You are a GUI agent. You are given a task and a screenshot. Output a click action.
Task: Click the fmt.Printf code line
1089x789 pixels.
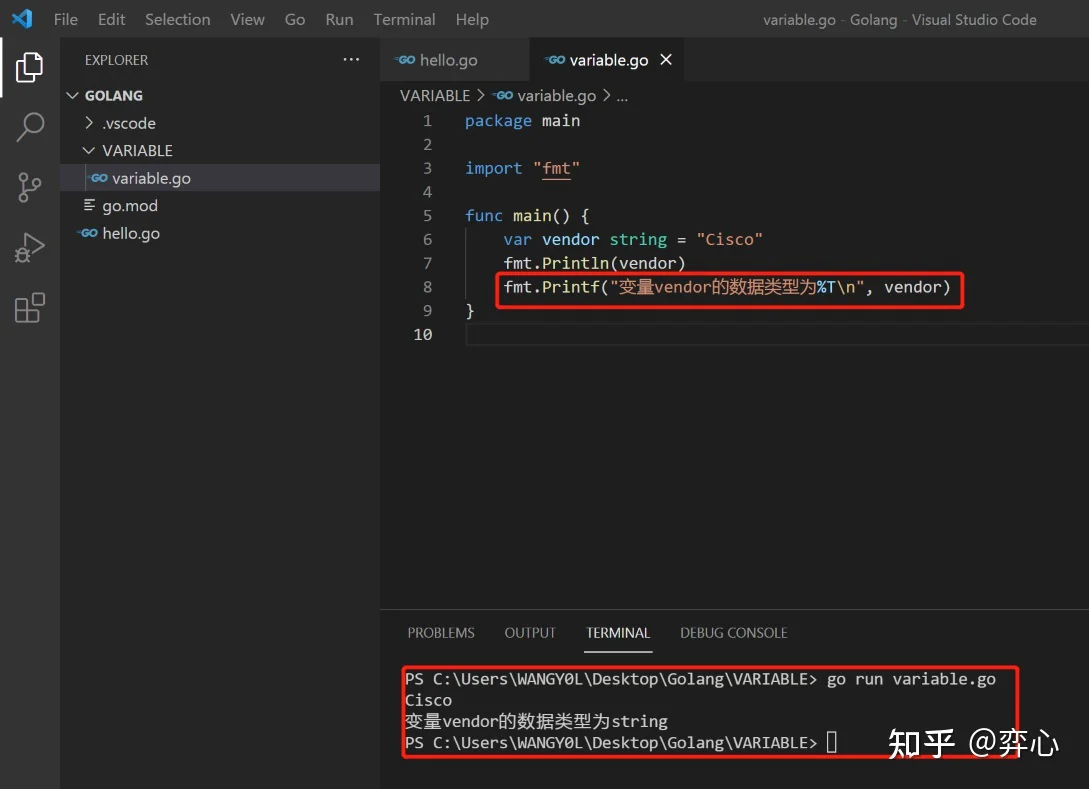point(726,287)
